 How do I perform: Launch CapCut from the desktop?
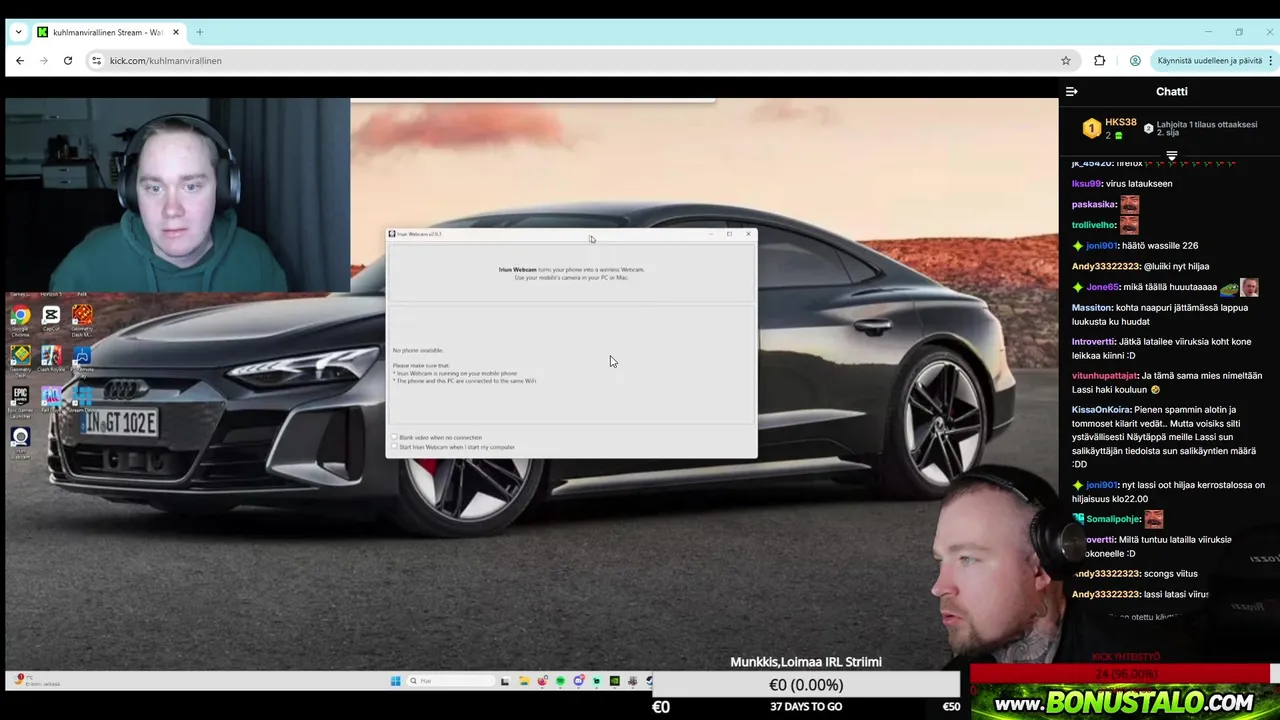[x=51, y=318]
